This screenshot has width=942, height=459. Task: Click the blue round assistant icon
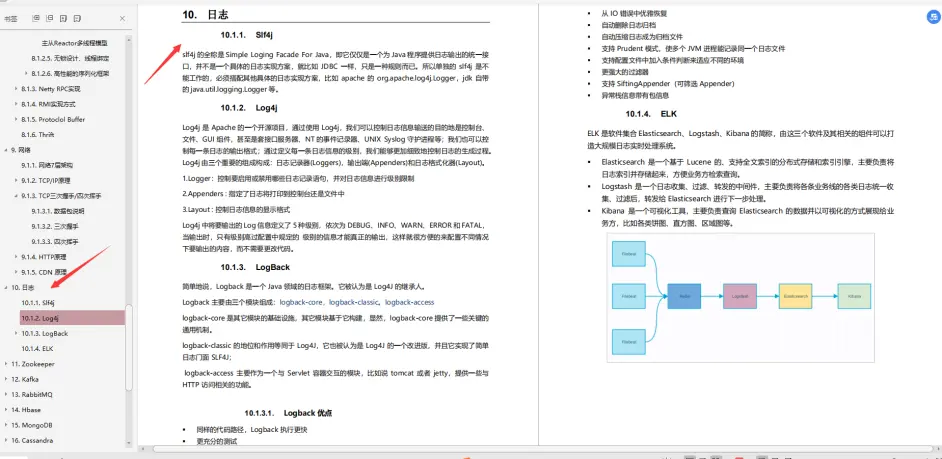(x=934, y=19)
